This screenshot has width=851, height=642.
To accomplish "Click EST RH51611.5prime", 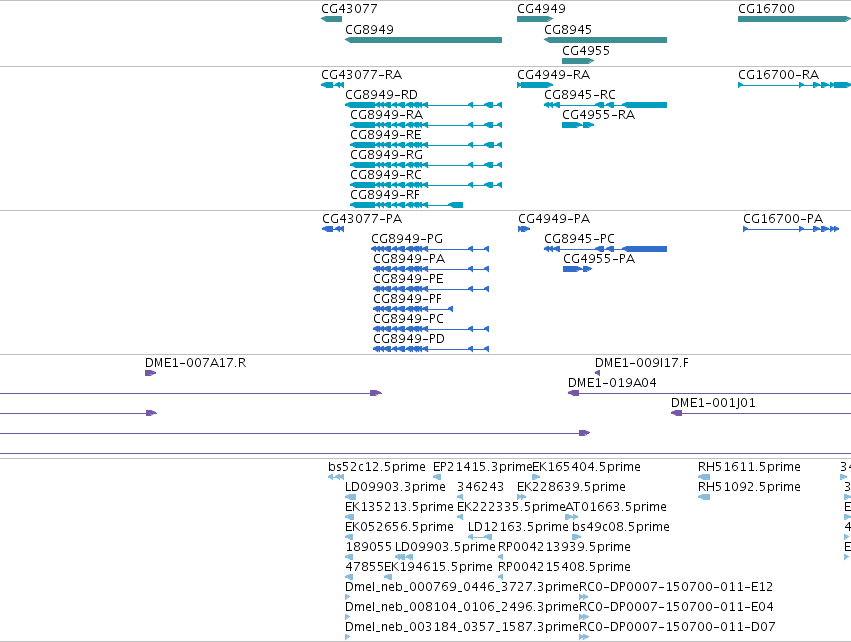I will pos(704,477).
